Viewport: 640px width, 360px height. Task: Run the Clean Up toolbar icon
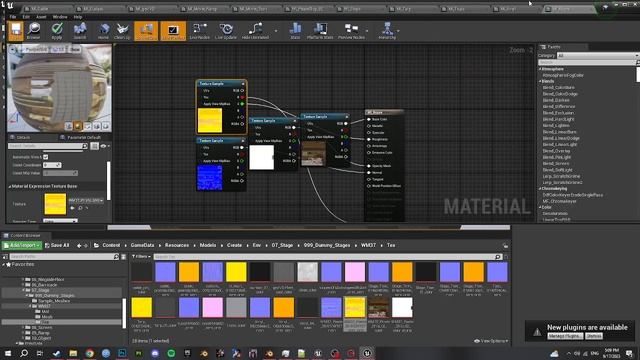122,31
